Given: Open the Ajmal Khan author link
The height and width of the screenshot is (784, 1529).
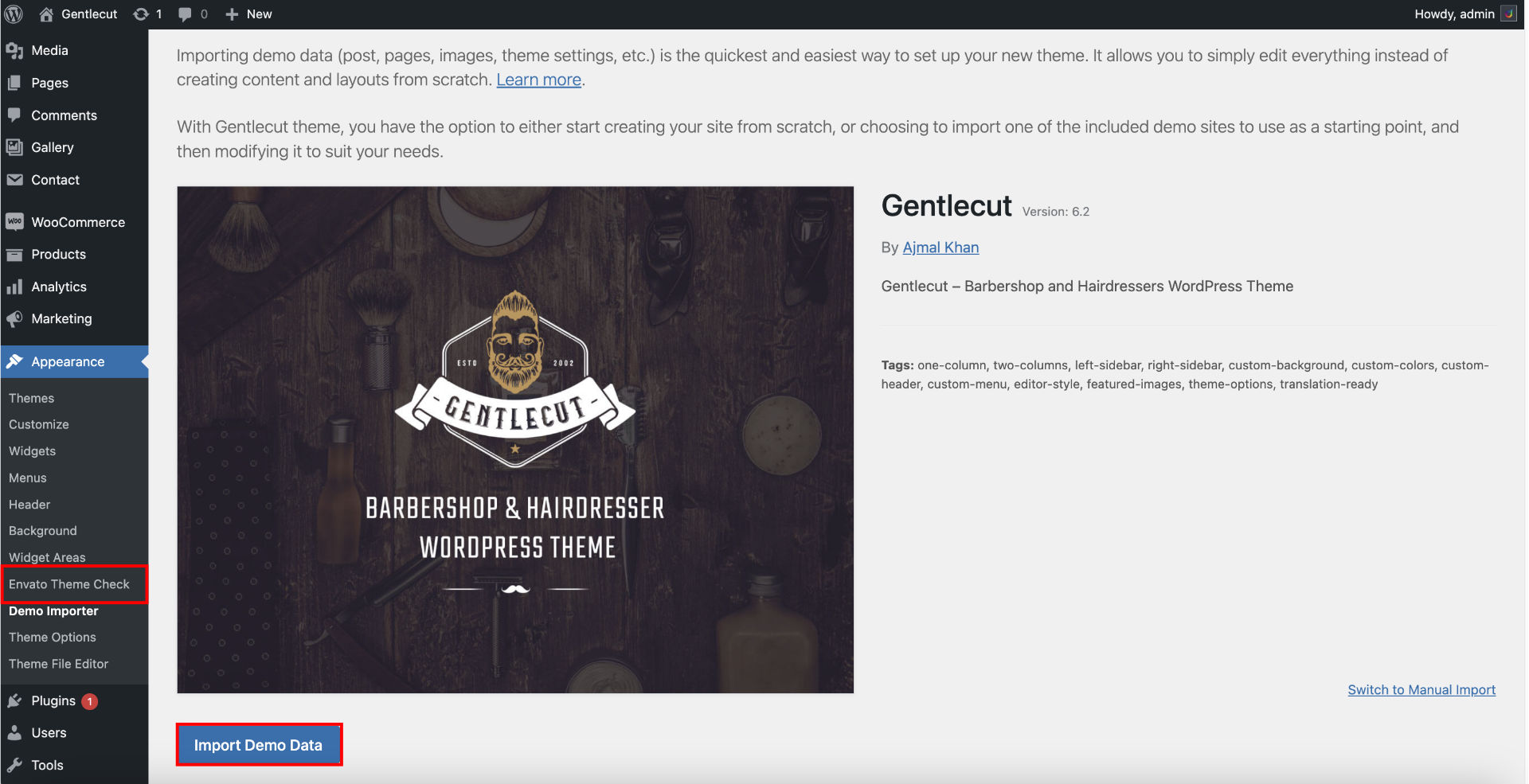Looking at the screenshot, I should tap(940, 248).
